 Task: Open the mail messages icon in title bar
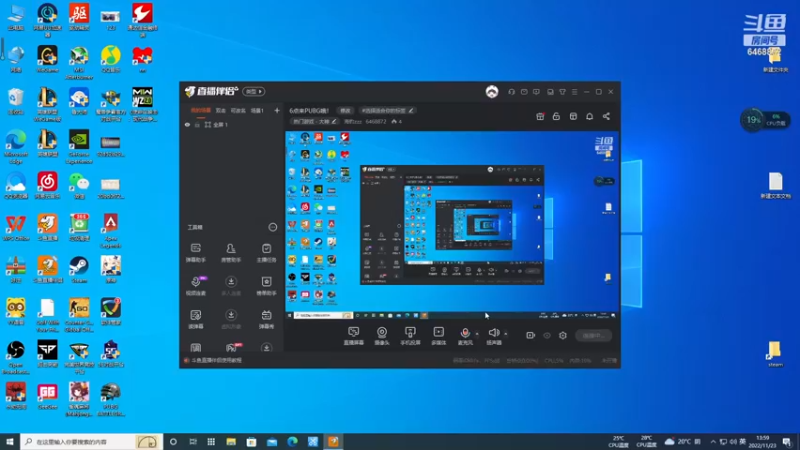coord(524,92)
